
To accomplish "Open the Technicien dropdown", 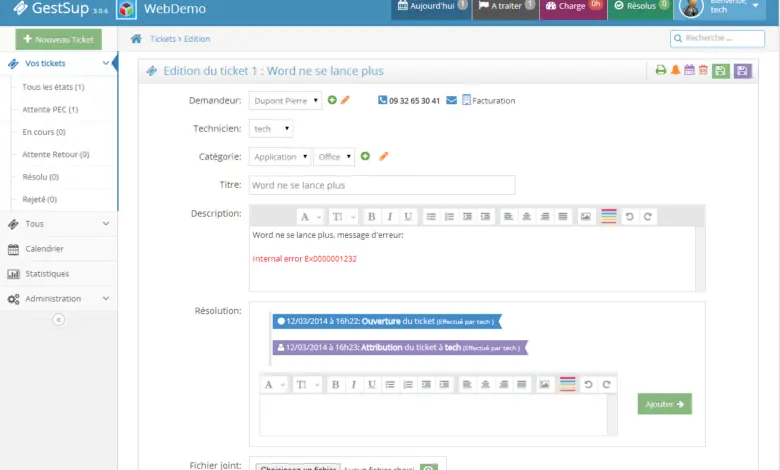I will (271, 129).
